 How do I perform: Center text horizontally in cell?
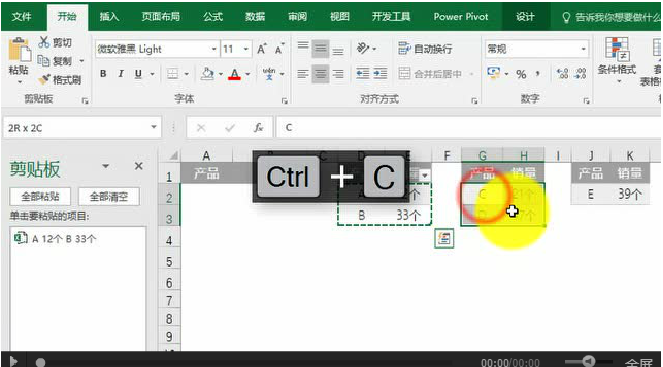pos(321,74)
